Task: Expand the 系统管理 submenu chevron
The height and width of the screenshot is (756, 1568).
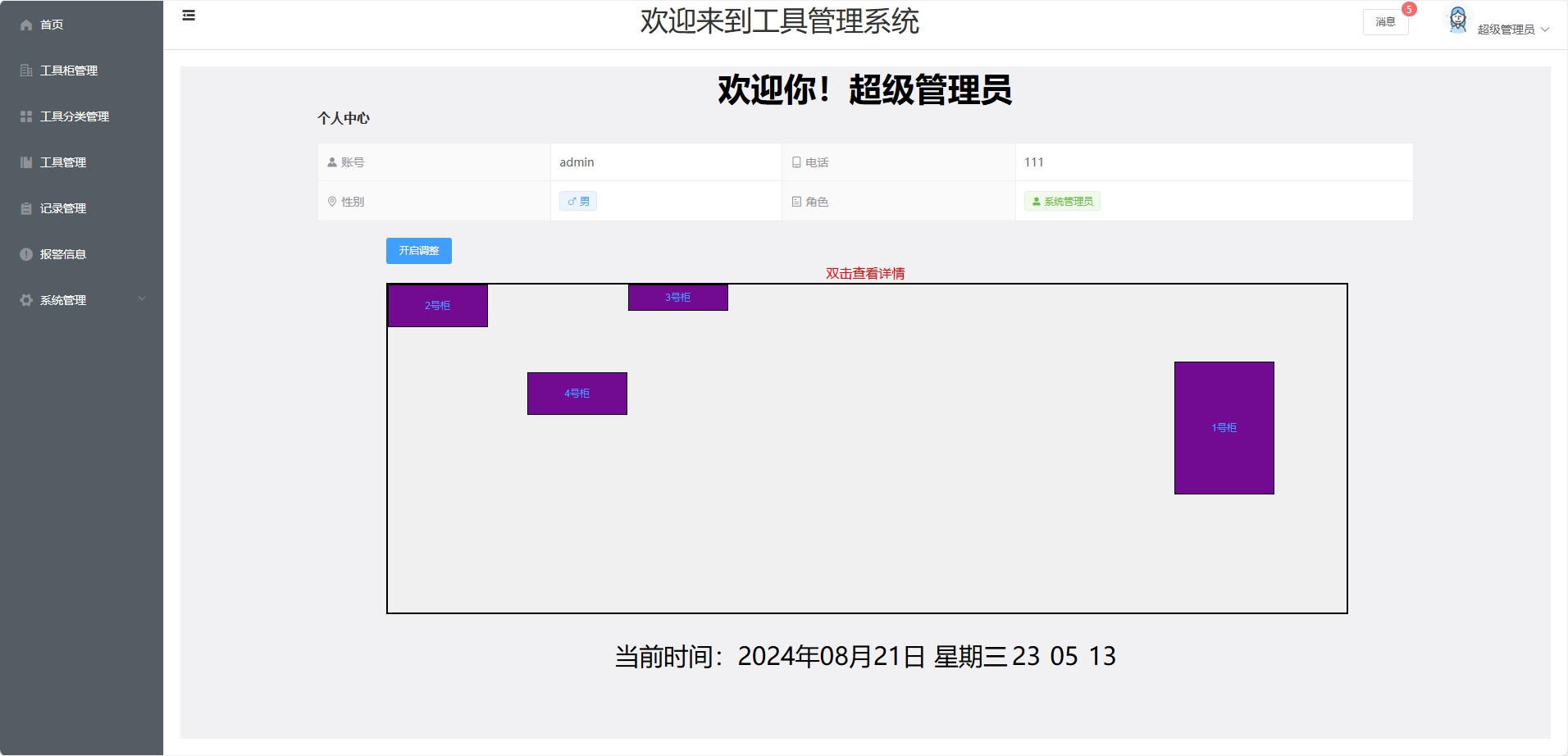Action: click(142, 299)
